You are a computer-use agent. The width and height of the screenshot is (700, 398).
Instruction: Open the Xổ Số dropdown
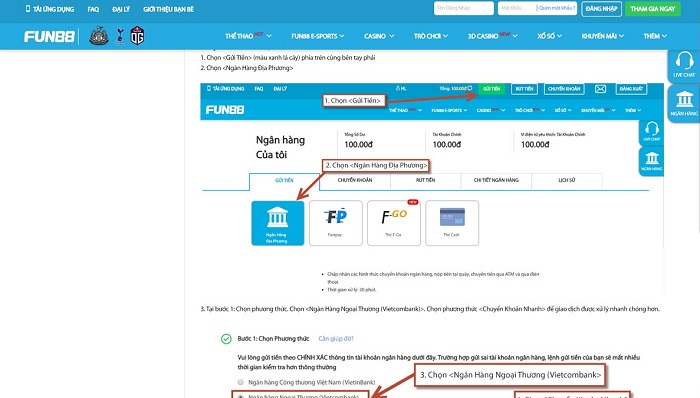[x=549, y=36]
